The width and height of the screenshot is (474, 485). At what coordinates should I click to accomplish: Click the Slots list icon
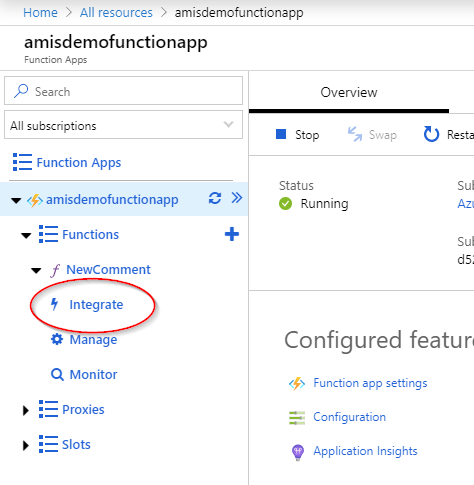pyautogui.click(x=48, y=444)
